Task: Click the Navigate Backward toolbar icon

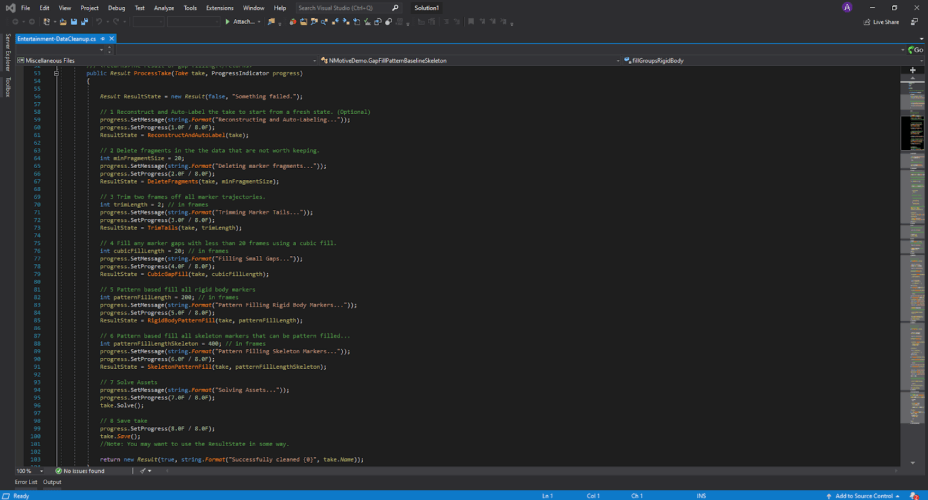Action: point(15,22)
